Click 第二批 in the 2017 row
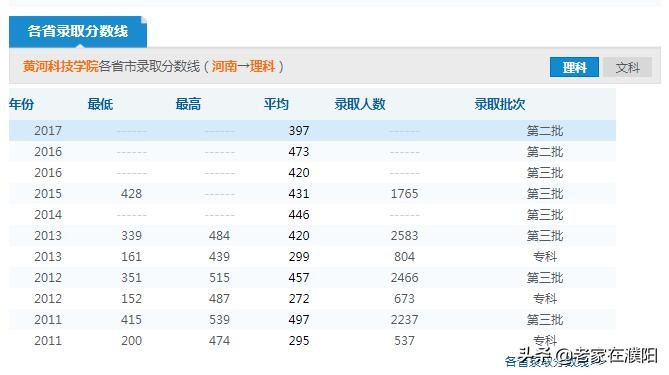This screenshot has width=669, height=375. point(545,131)
